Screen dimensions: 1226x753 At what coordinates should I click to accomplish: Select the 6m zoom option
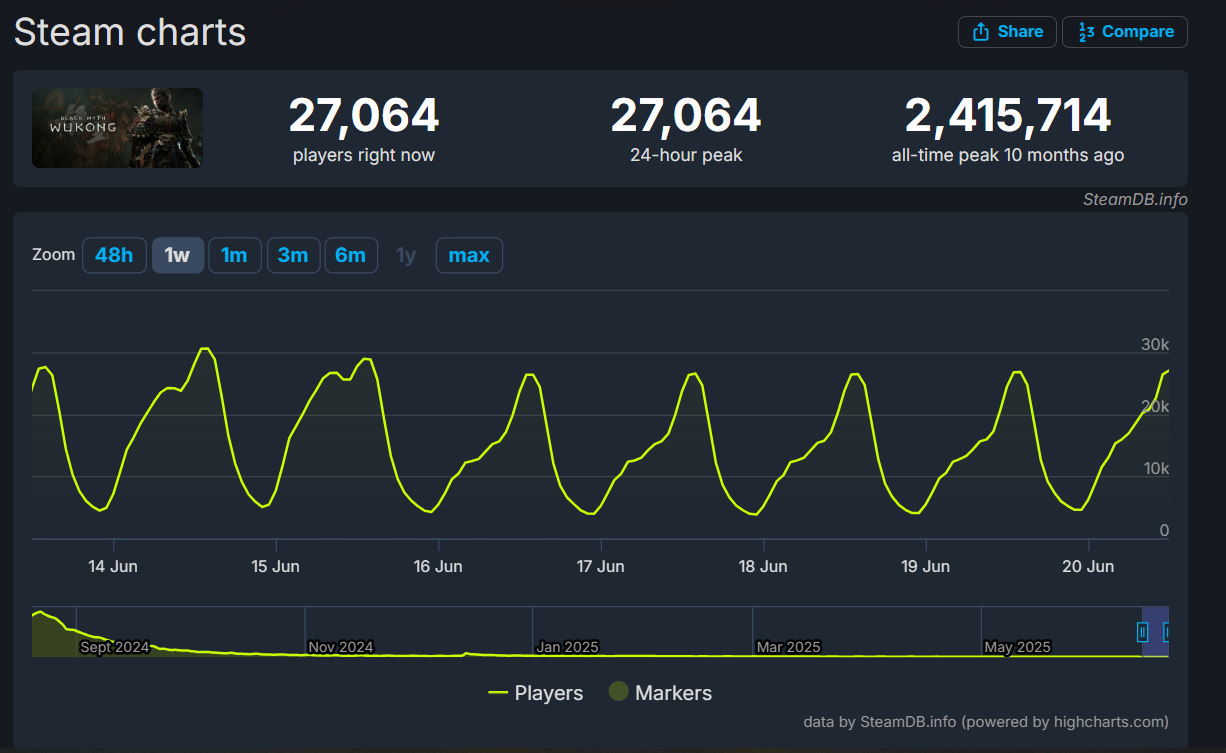click(x=350, y=255)
